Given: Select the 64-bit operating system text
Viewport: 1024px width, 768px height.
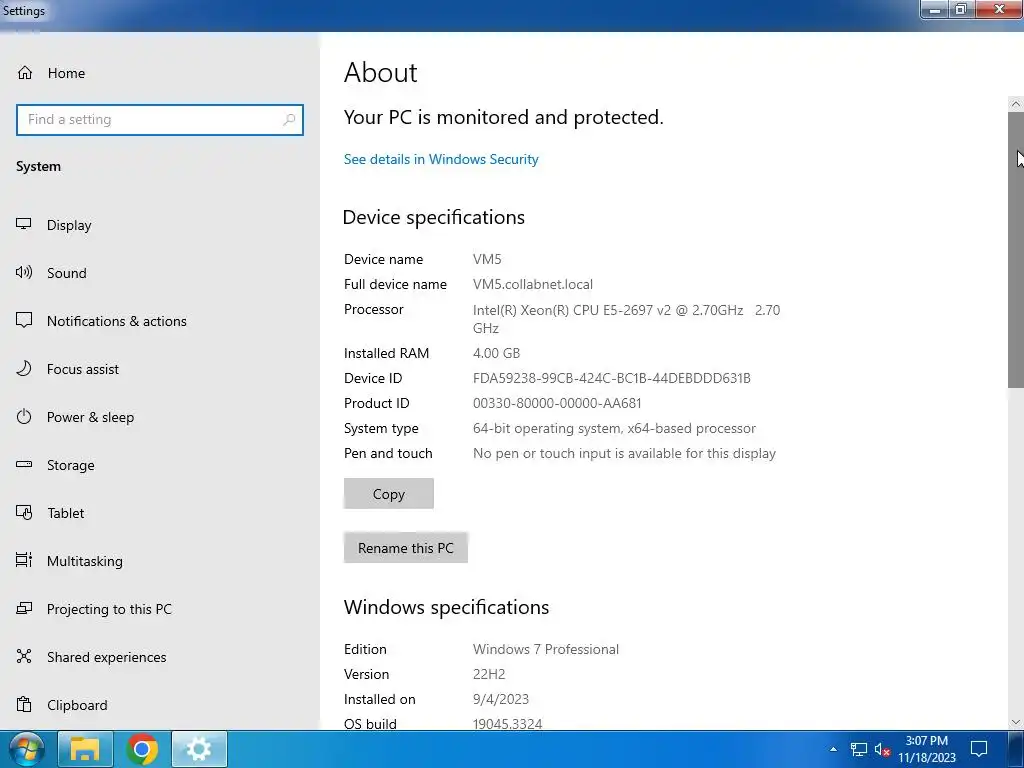Looking at the screenshot, I should point(614,428).
